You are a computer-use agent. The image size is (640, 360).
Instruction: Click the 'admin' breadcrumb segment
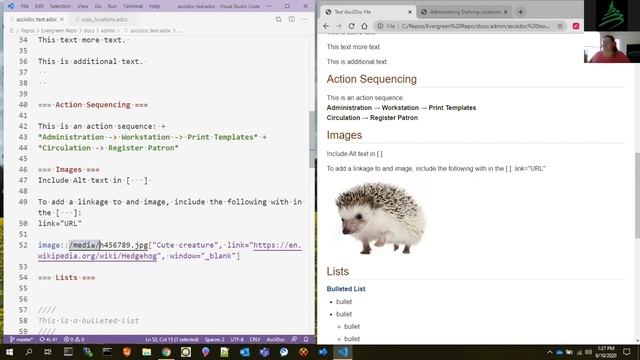(107, 31)
